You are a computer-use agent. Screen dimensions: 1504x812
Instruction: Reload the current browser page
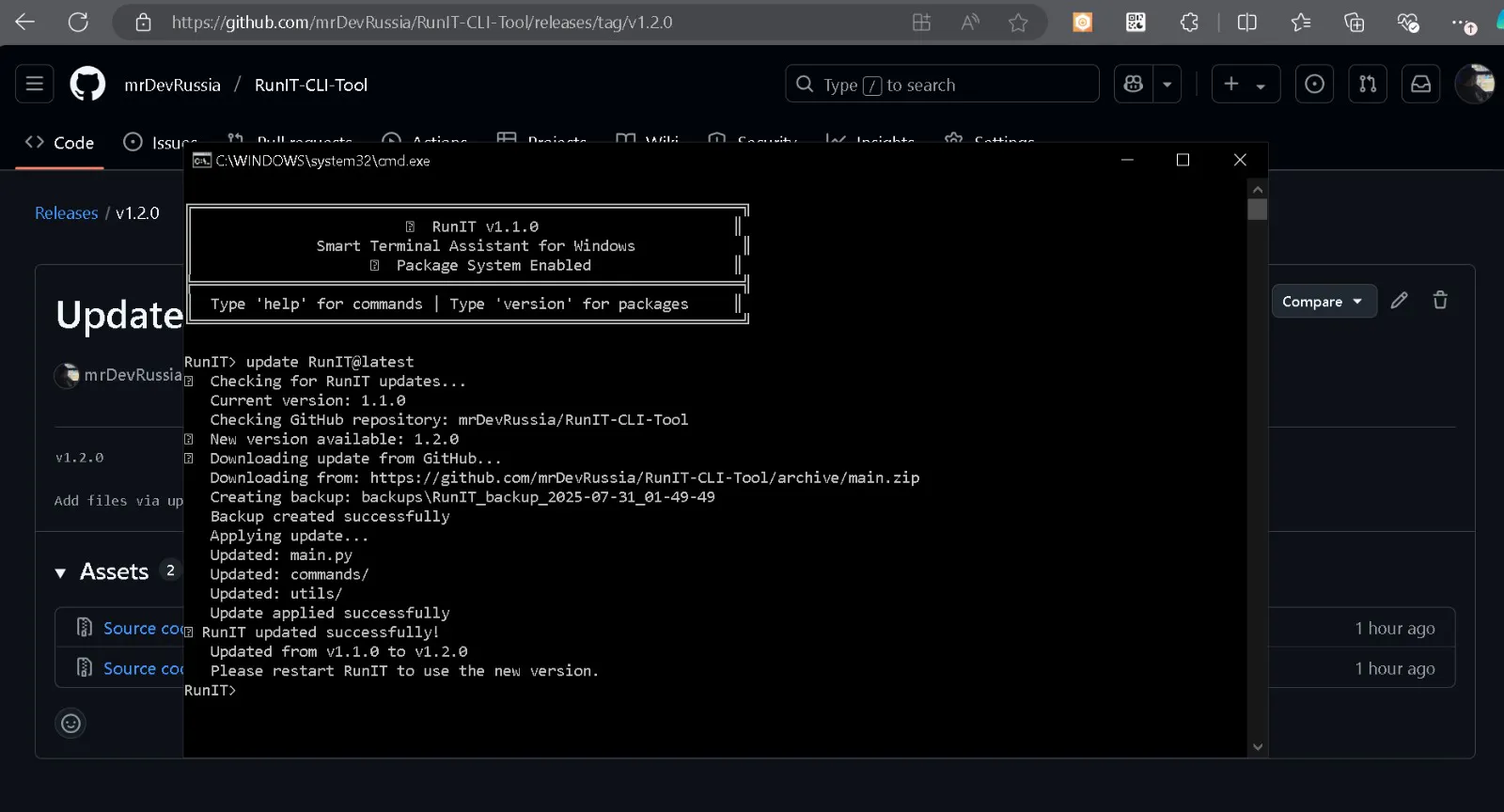[78, 22]
